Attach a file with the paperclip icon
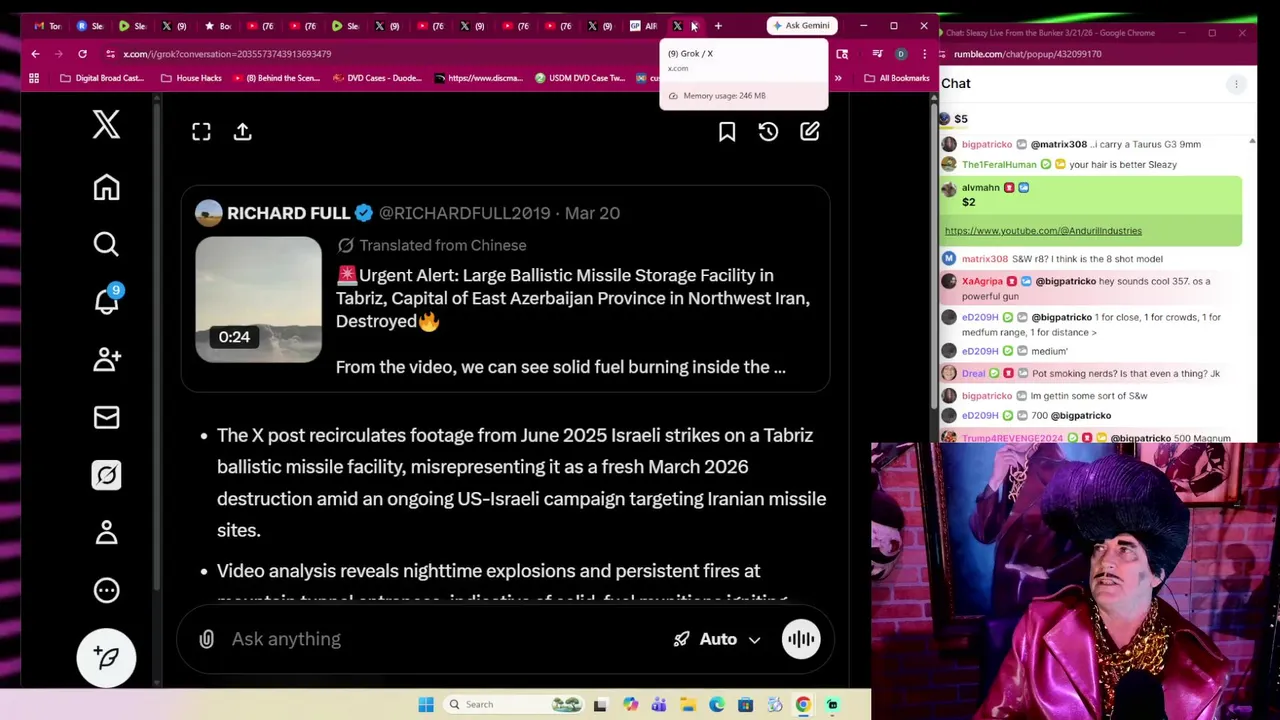The height and width of the screenshot is (720, 1280). pyautogui.click(x=206, y=639)
